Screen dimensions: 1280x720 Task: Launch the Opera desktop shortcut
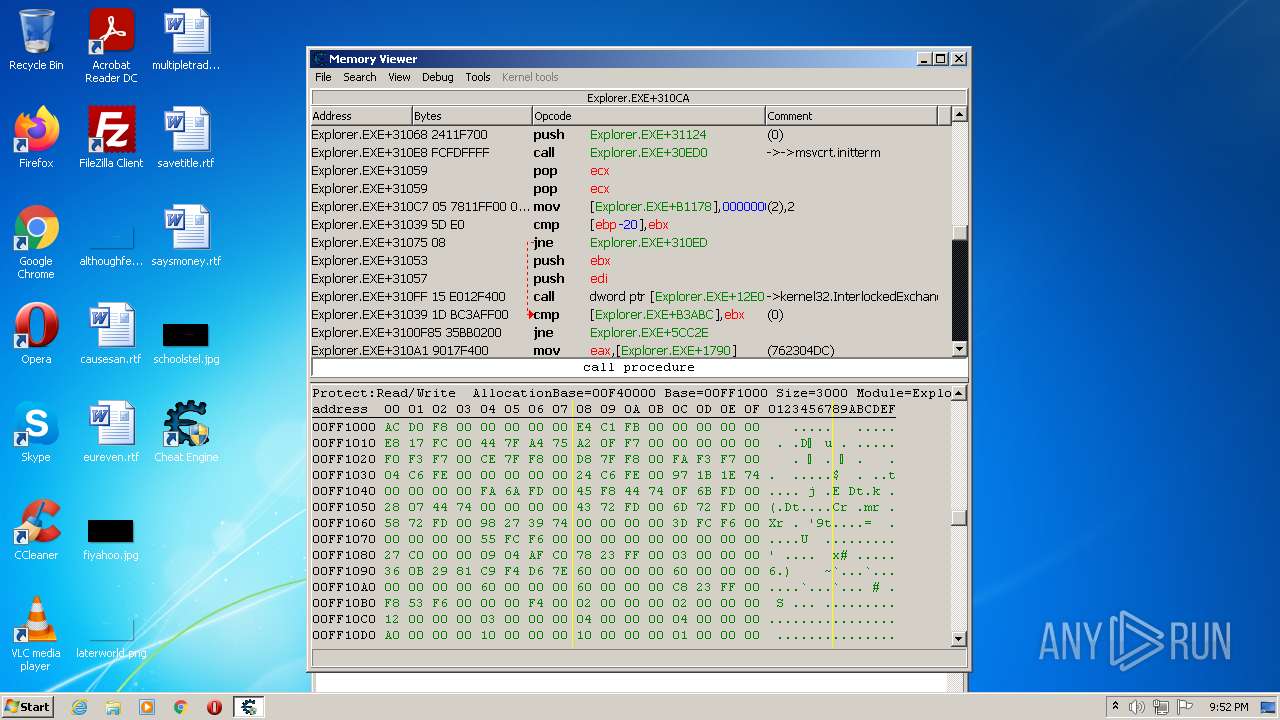(x=36, y=334)
